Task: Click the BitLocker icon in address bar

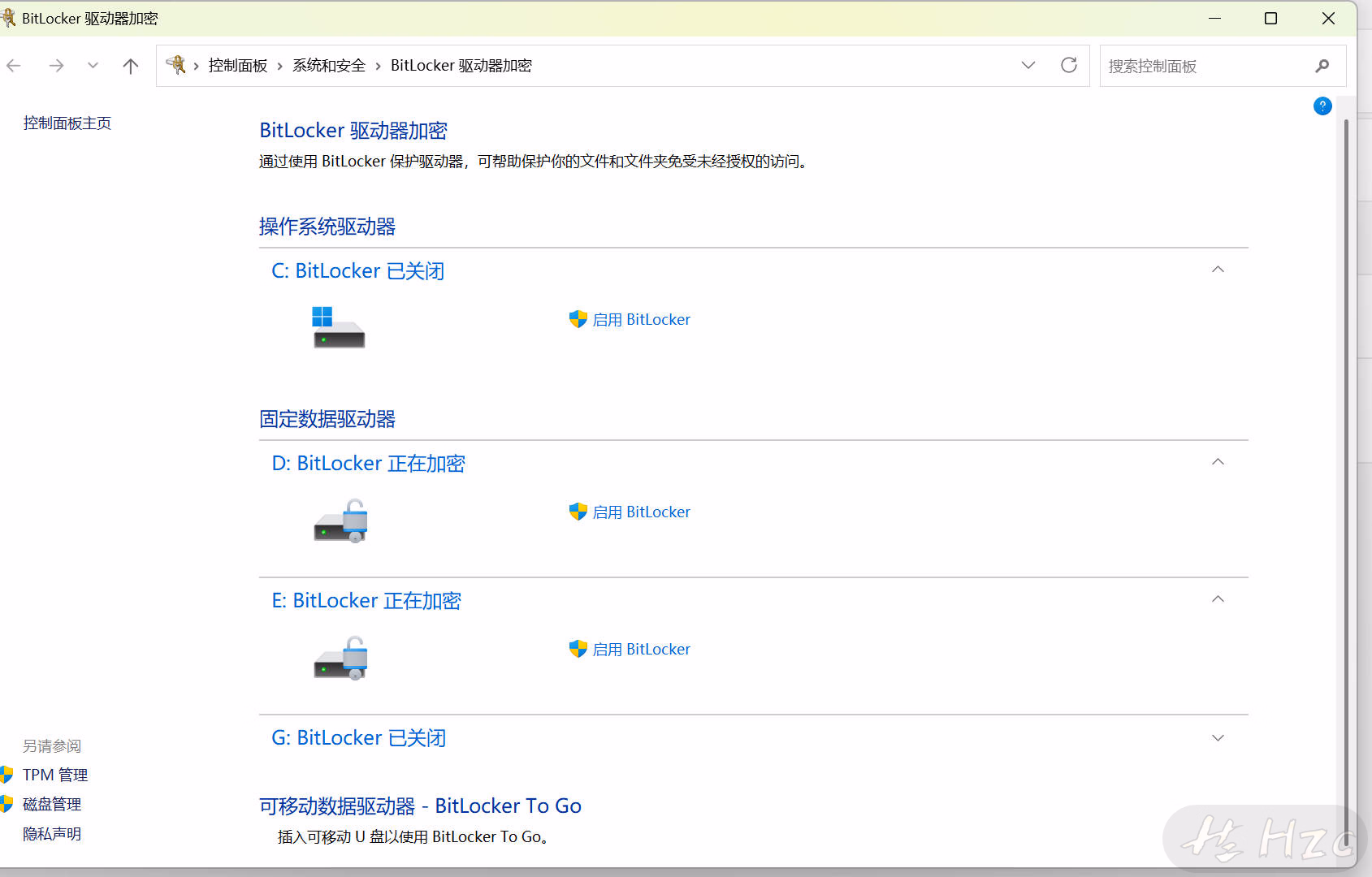Action: click(175, 65)
